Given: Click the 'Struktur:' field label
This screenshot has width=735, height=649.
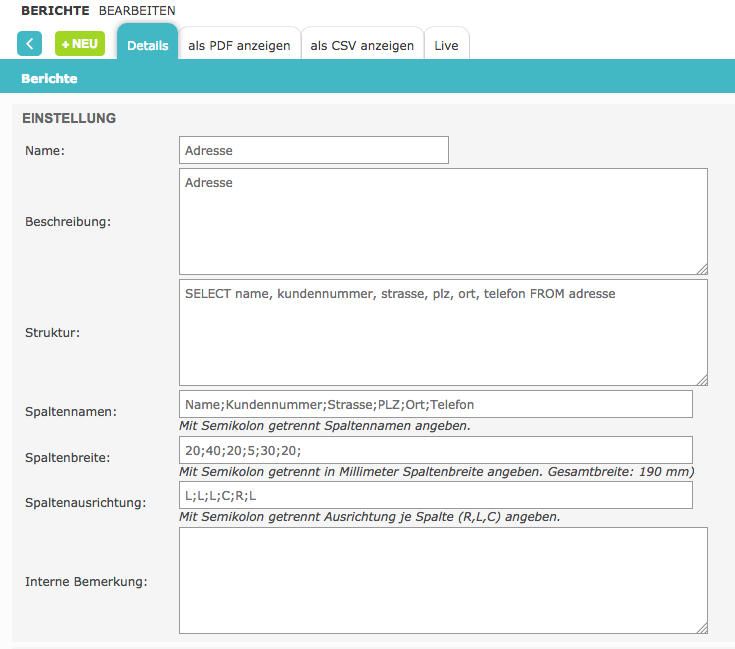Looking at the screenshot, I should click(x=52, y=332).
